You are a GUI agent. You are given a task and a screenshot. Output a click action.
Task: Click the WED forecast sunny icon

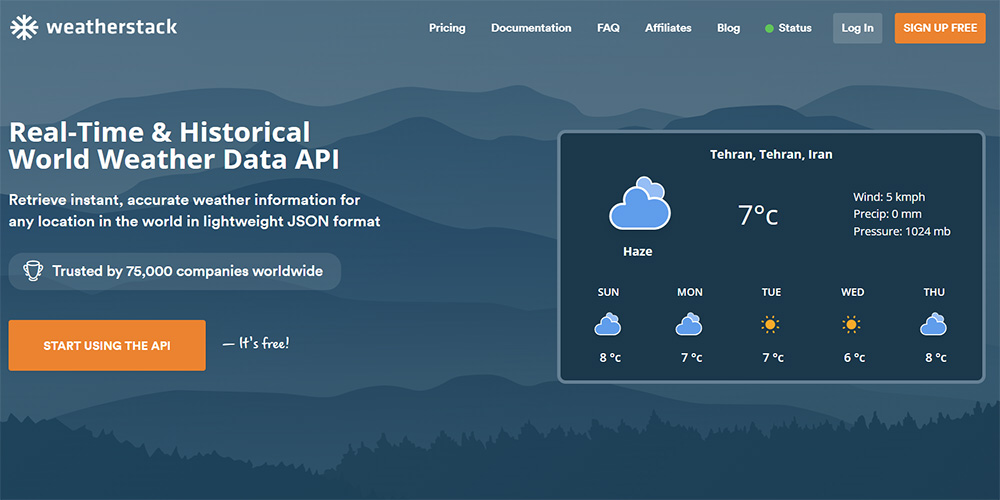click(851, 325)
